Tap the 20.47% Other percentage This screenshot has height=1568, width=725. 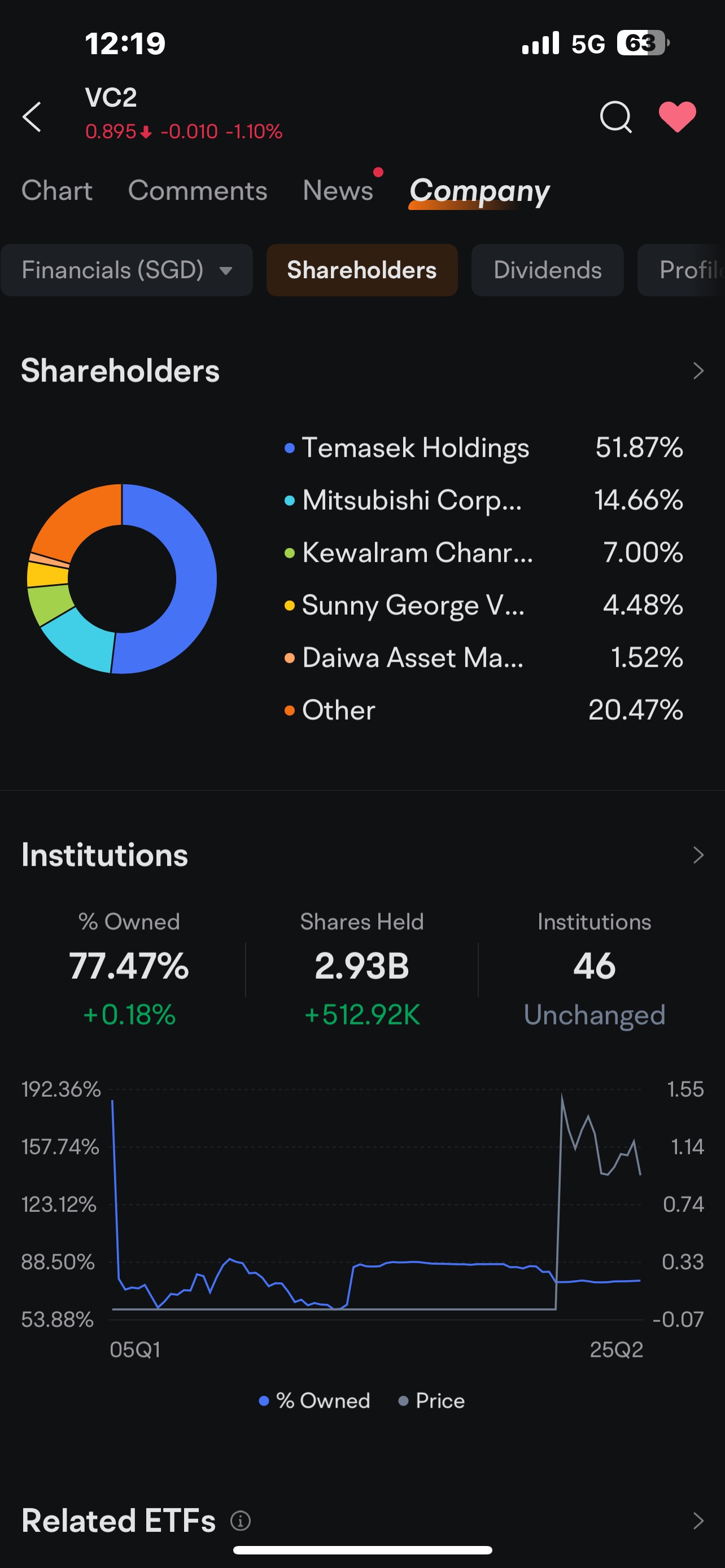(x=636, y=711)
